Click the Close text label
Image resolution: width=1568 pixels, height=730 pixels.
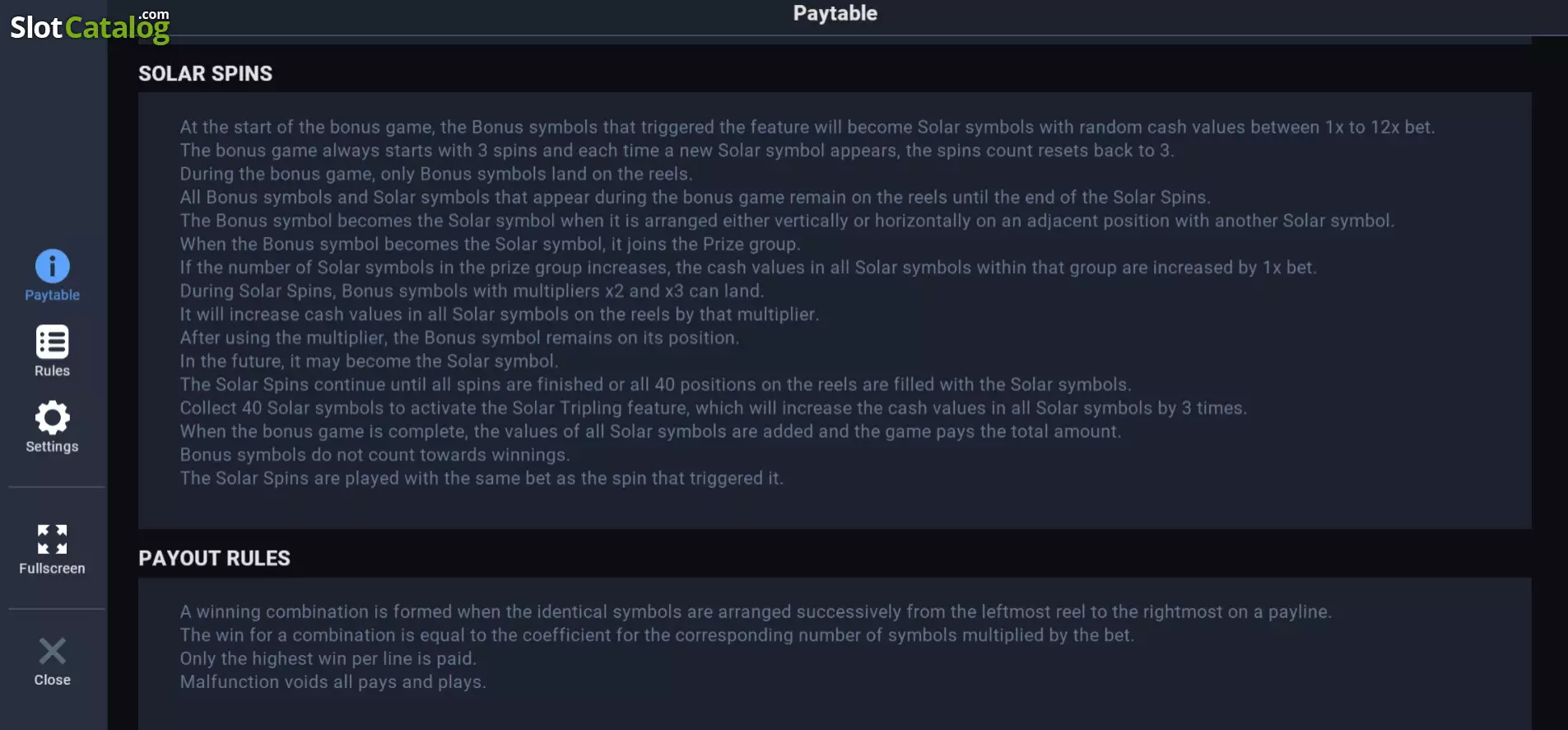(52, 680)
